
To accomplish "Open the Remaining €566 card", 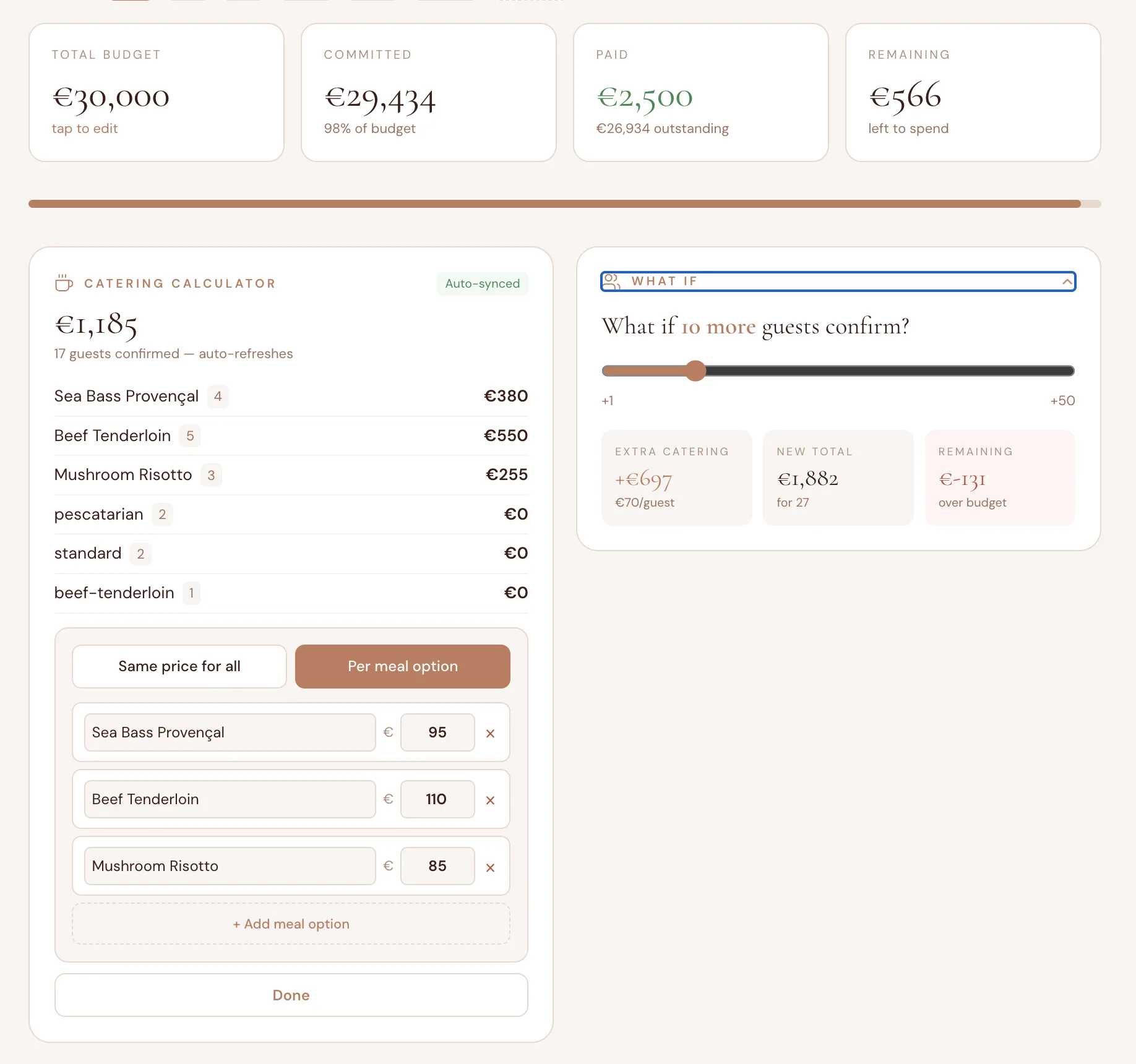I will [973, 93].
